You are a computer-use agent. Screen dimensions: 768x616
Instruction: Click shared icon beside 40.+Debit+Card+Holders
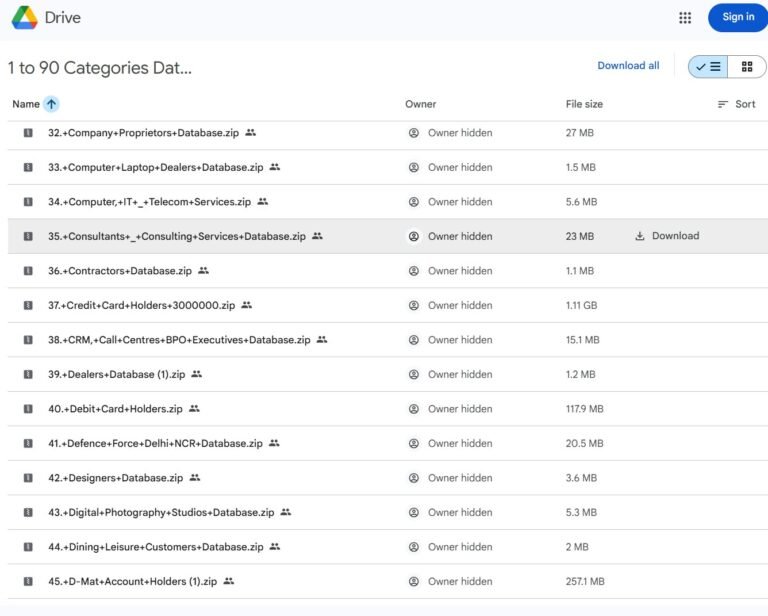coord(194,408)
